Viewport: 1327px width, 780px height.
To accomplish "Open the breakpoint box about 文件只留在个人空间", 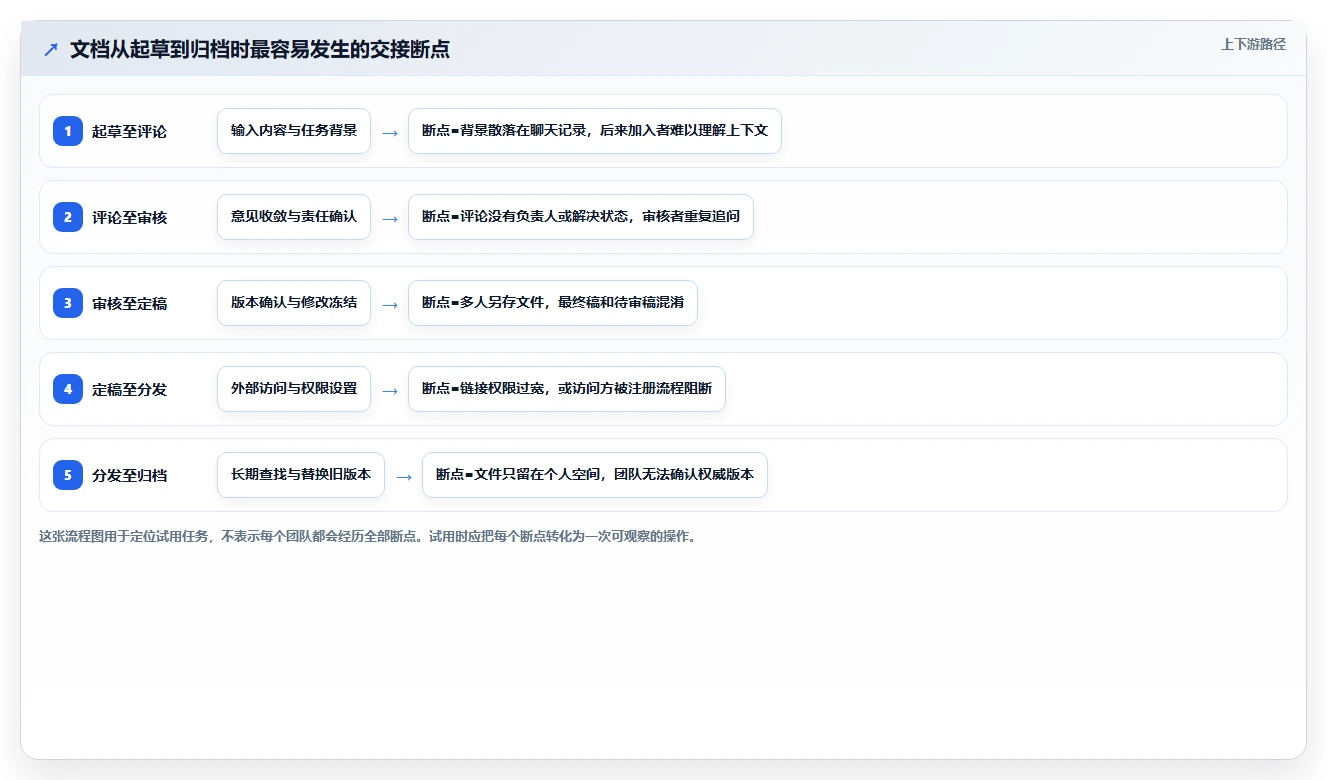I will coord(595,475).
